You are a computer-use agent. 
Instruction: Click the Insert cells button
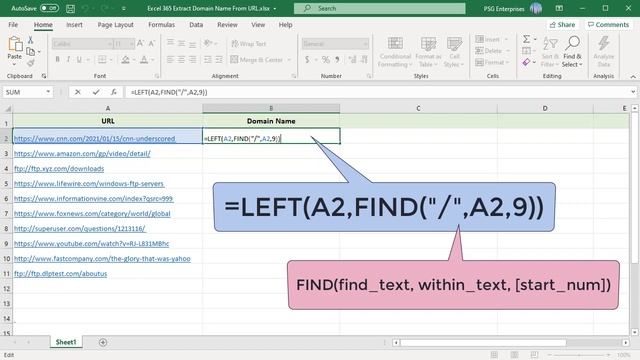pyautogui.click(x=488, y=39)
